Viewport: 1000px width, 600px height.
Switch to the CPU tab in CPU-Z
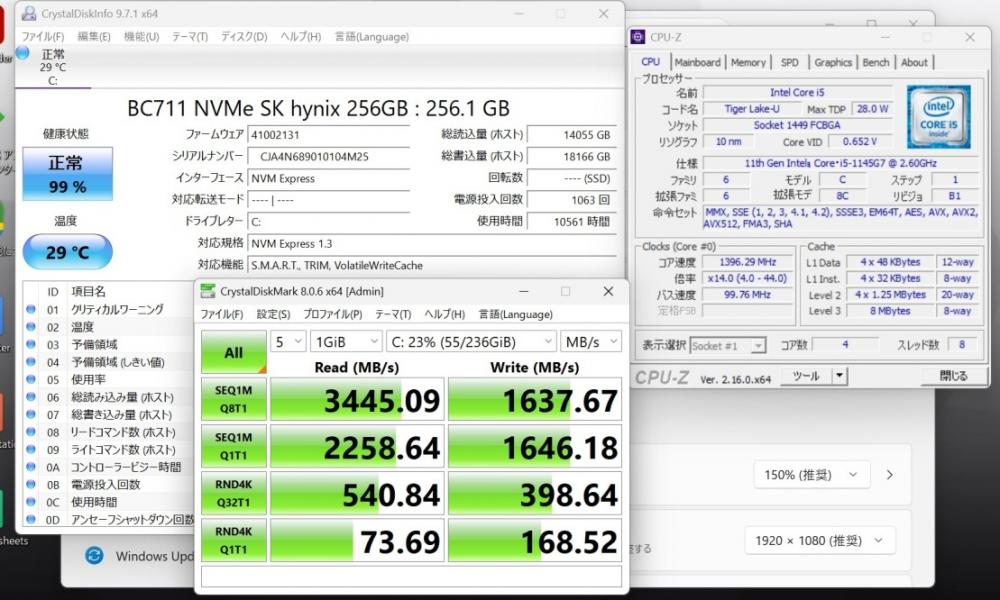[651, 62]
